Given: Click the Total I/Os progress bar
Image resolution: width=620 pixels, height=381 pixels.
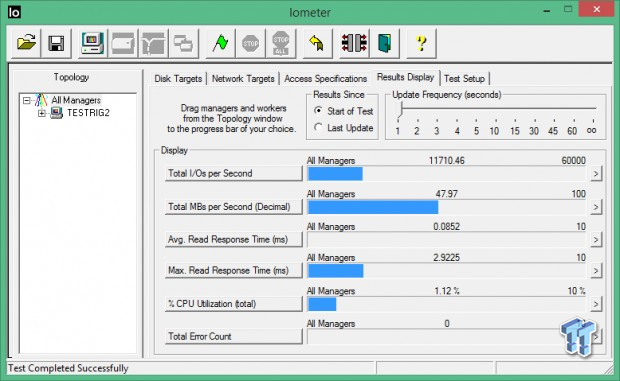Looking at the screenshot, I should pyautogui.click(x=447, y=174).
